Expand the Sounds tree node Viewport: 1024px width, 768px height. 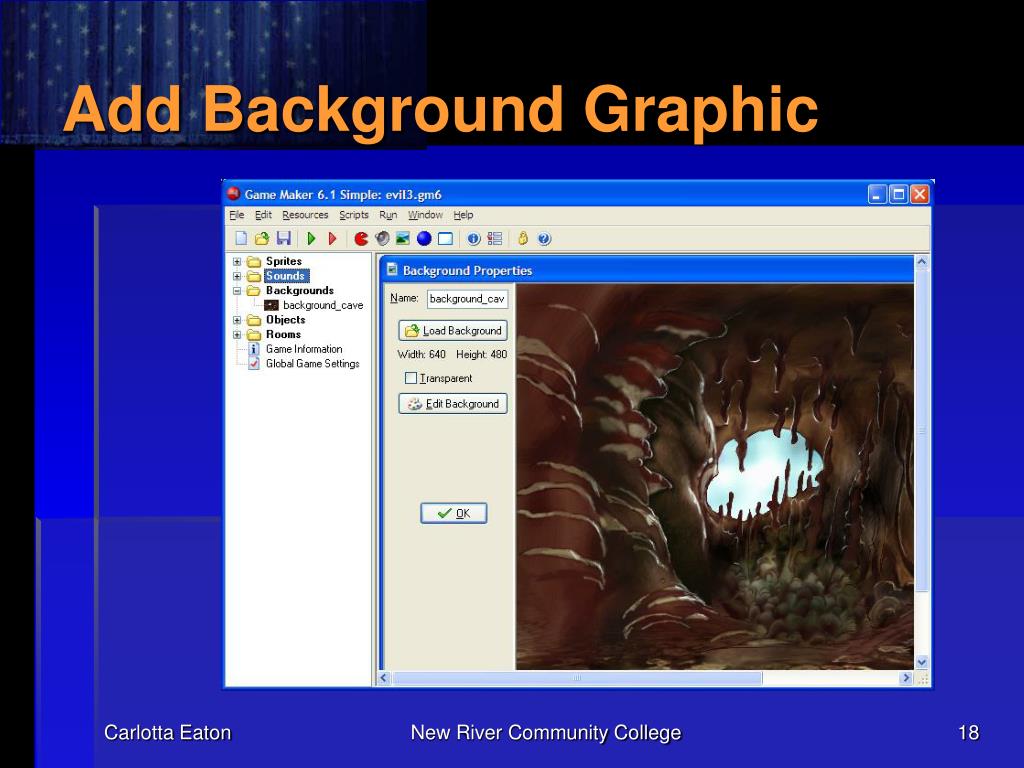click(x=237, y=276)
